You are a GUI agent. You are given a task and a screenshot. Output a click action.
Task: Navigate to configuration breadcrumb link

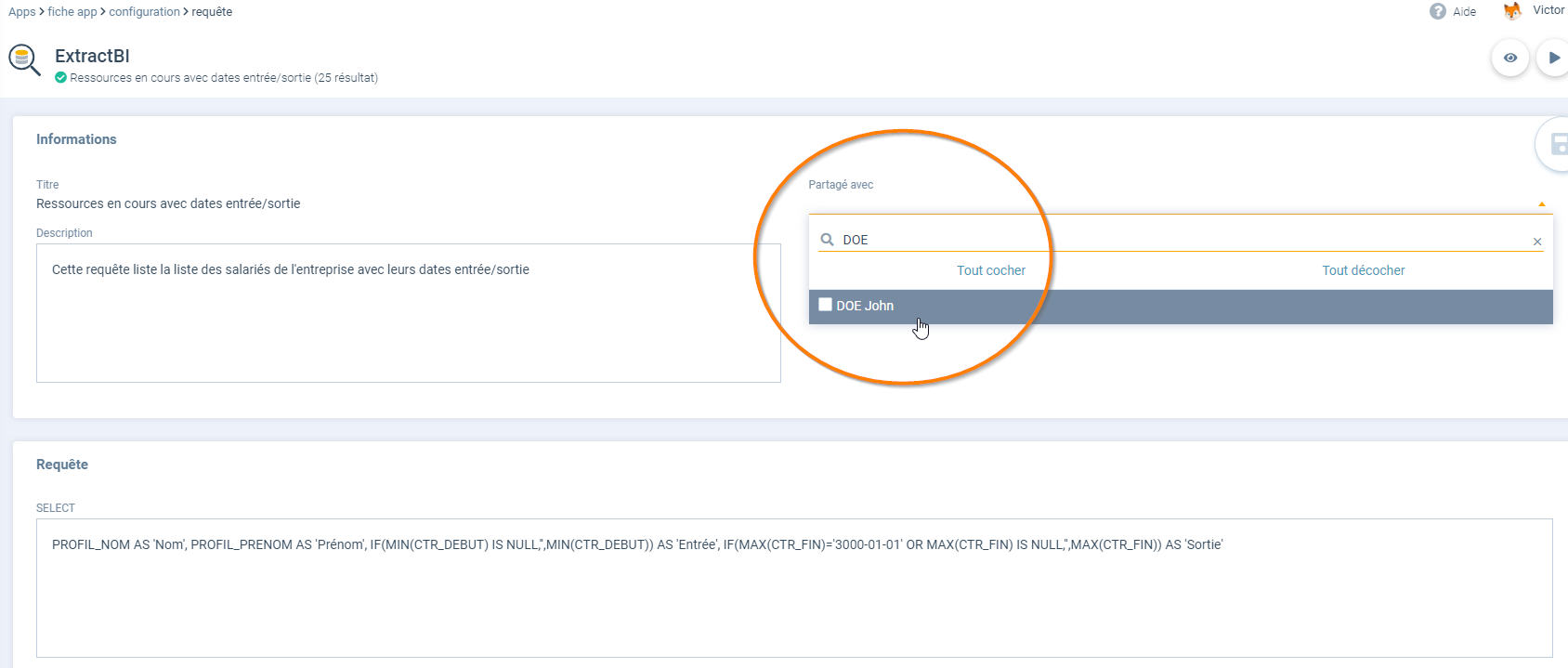pyautogui.click(x=144, y=12)
